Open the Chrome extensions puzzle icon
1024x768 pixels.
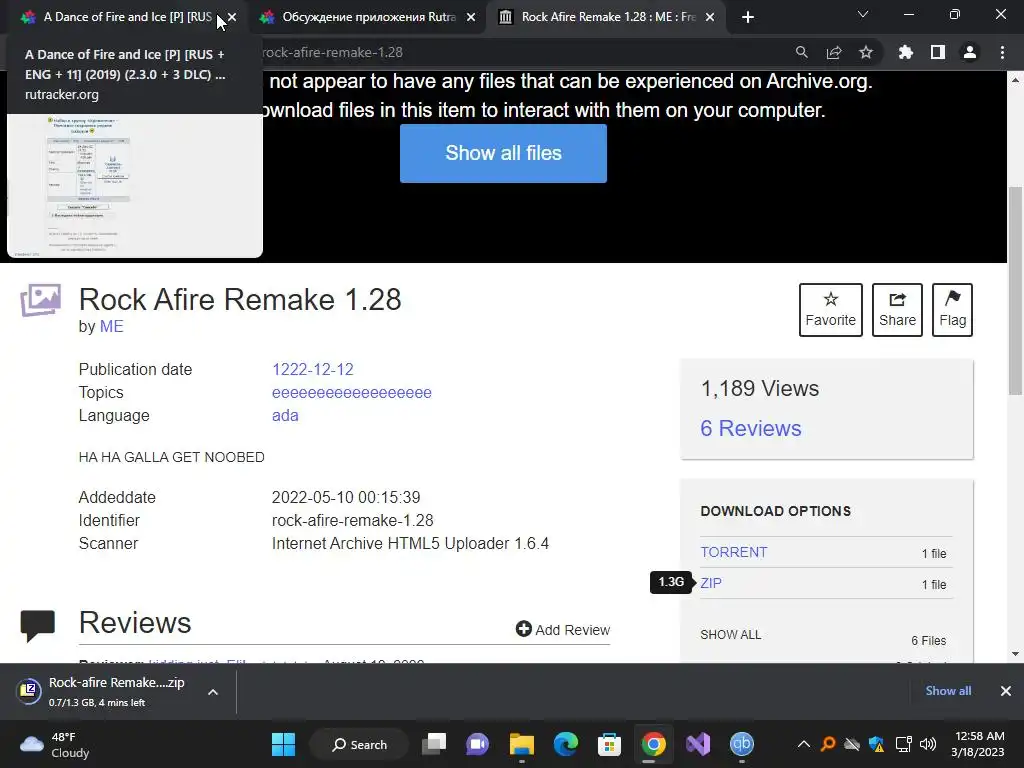[x=905, y=52]
